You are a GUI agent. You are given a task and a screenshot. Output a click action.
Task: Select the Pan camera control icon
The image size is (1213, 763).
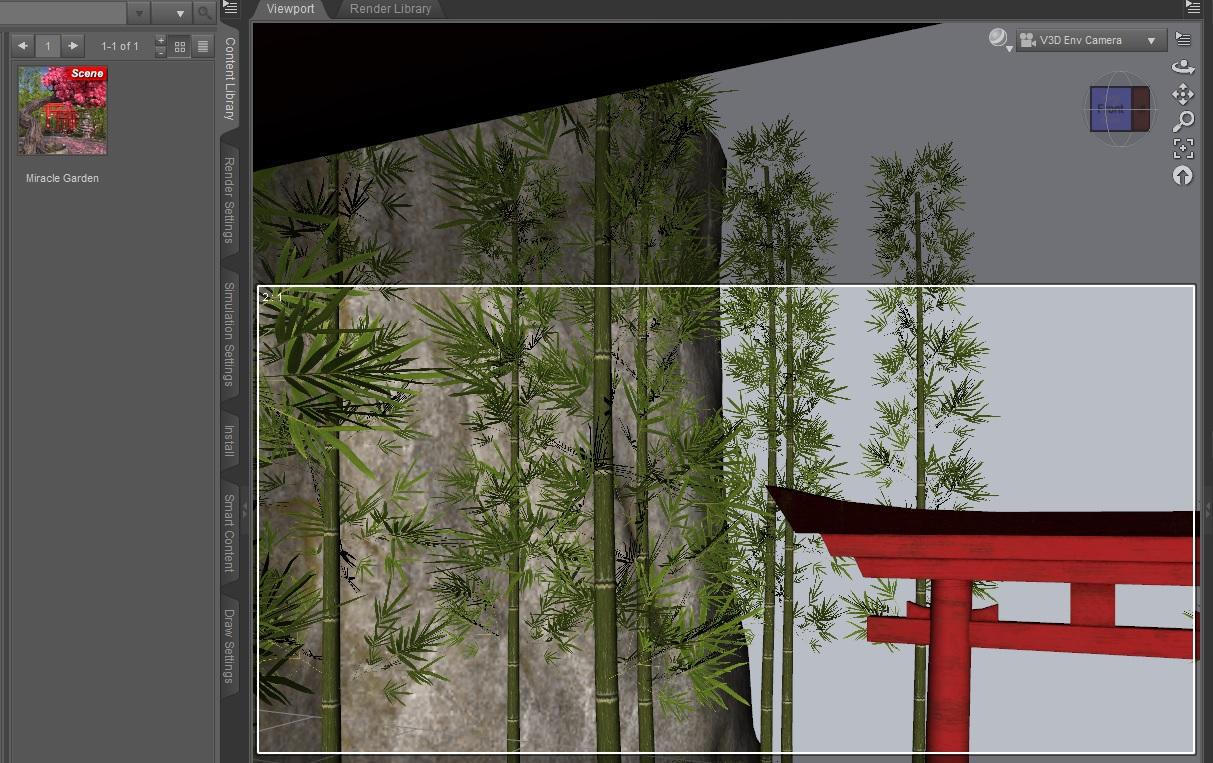1183,94
